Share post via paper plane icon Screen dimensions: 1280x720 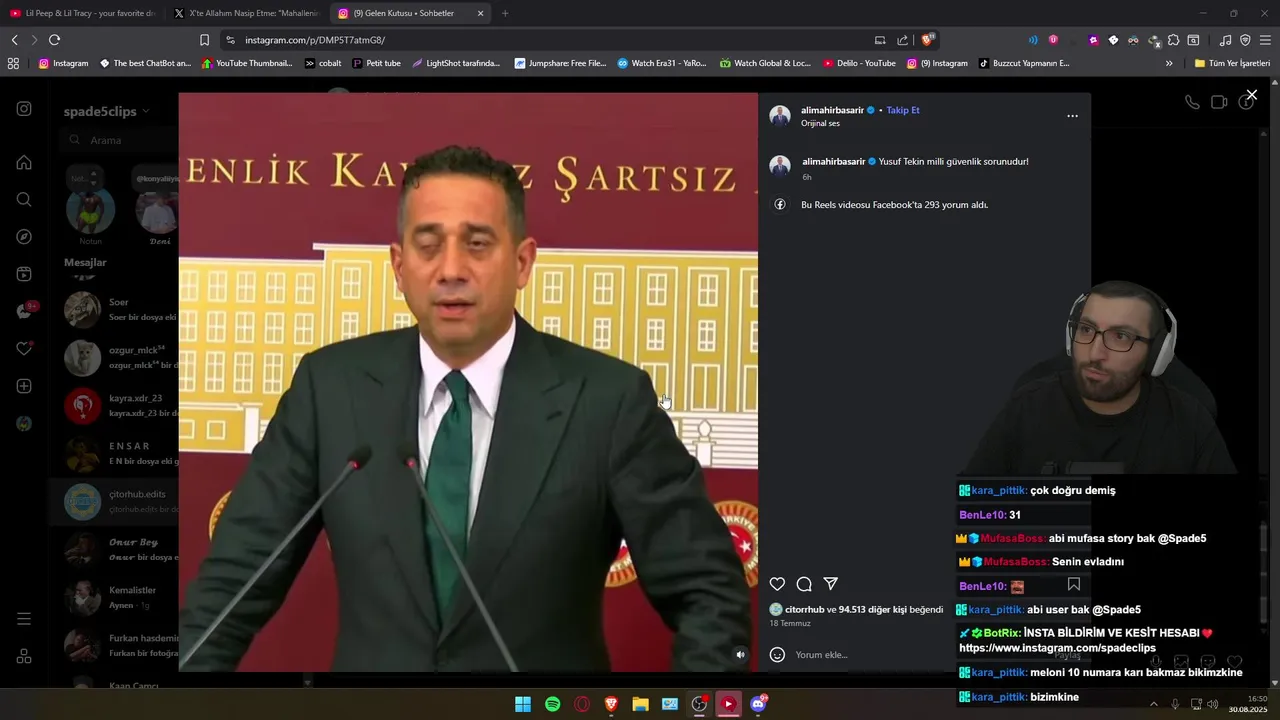tap(830, 584)
